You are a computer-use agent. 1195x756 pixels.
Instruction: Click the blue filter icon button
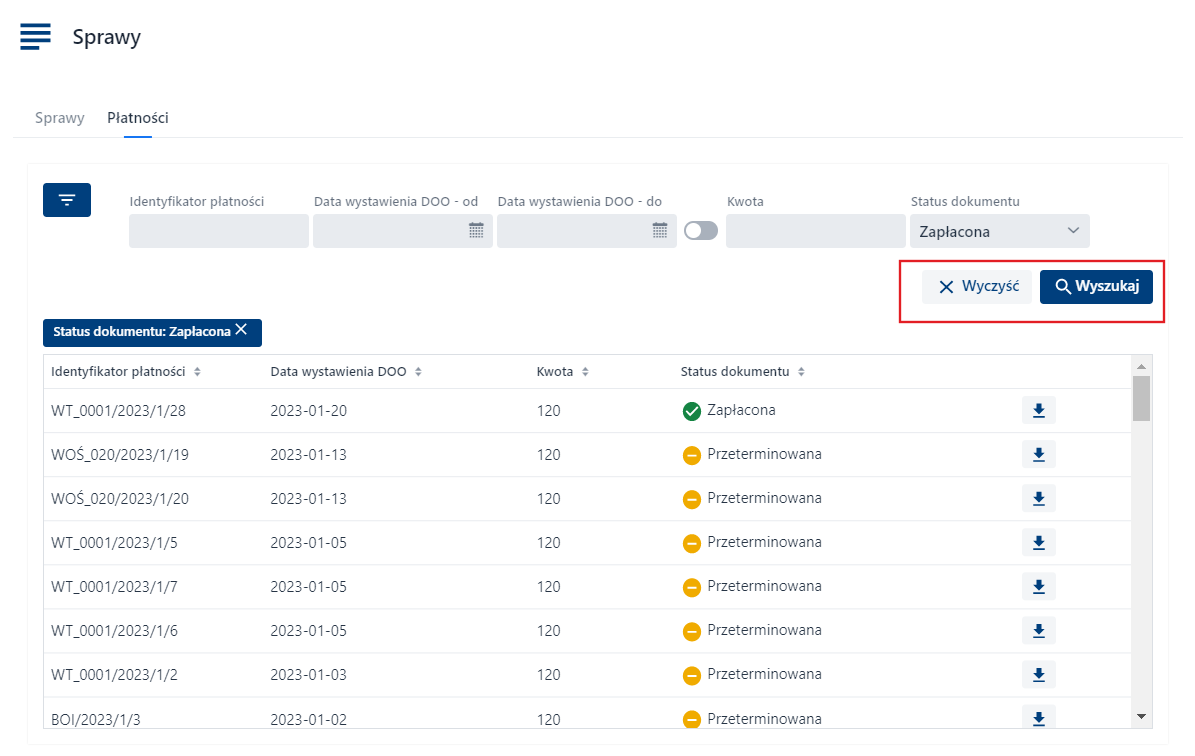click(67, 200)
